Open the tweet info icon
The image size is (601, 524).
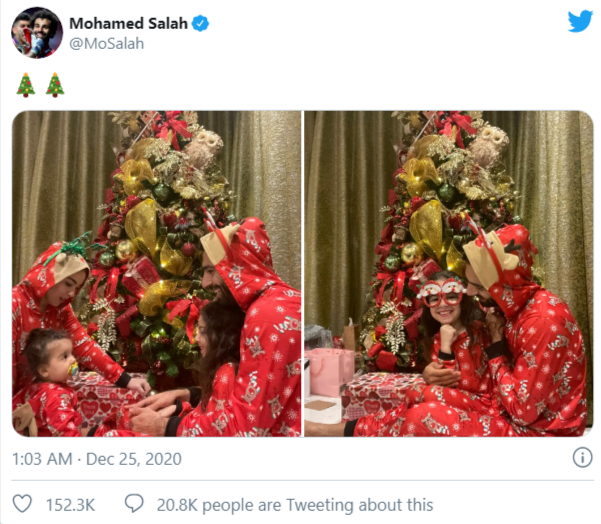[x=582, y=458]
